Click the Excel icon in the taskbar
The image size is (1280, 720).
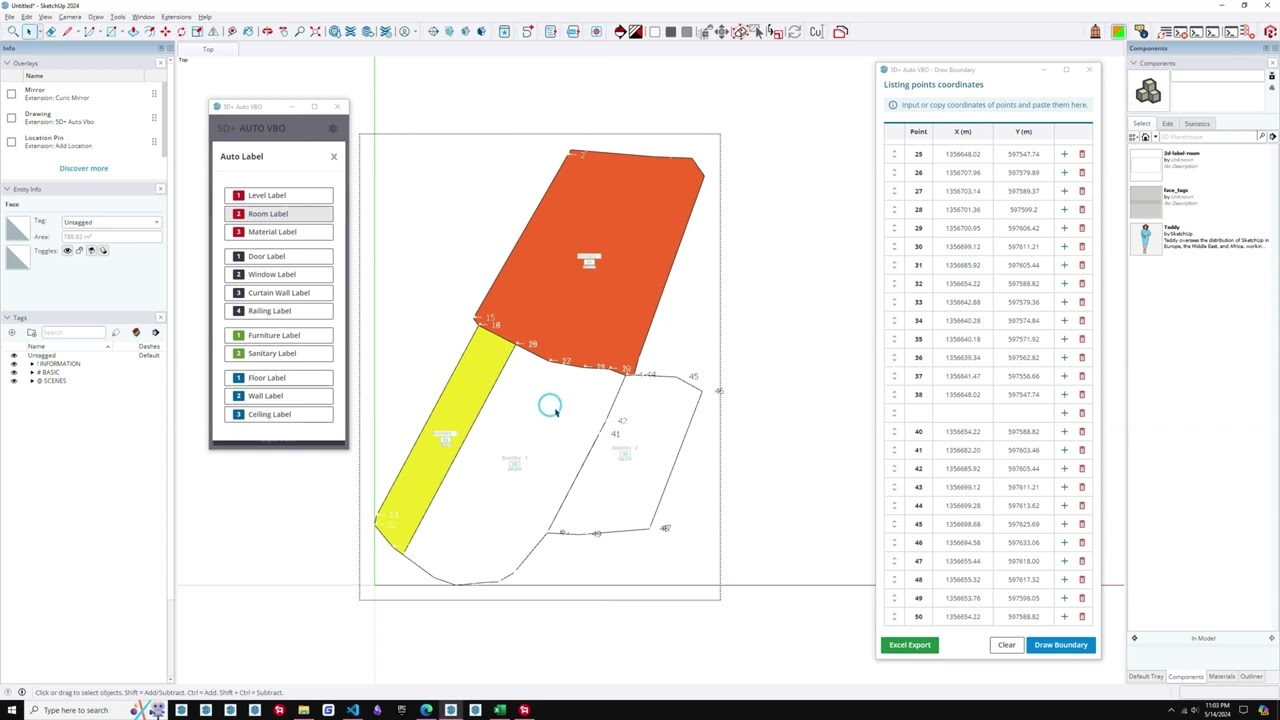point(499,710)
